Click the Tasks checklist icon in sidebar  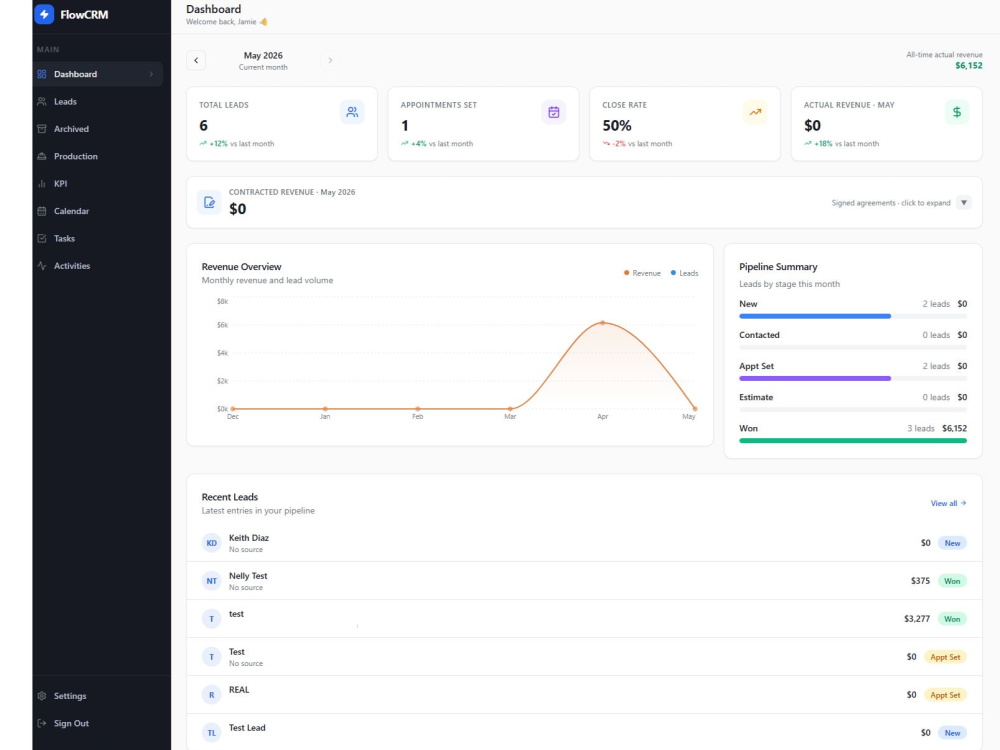coord(41,239)
